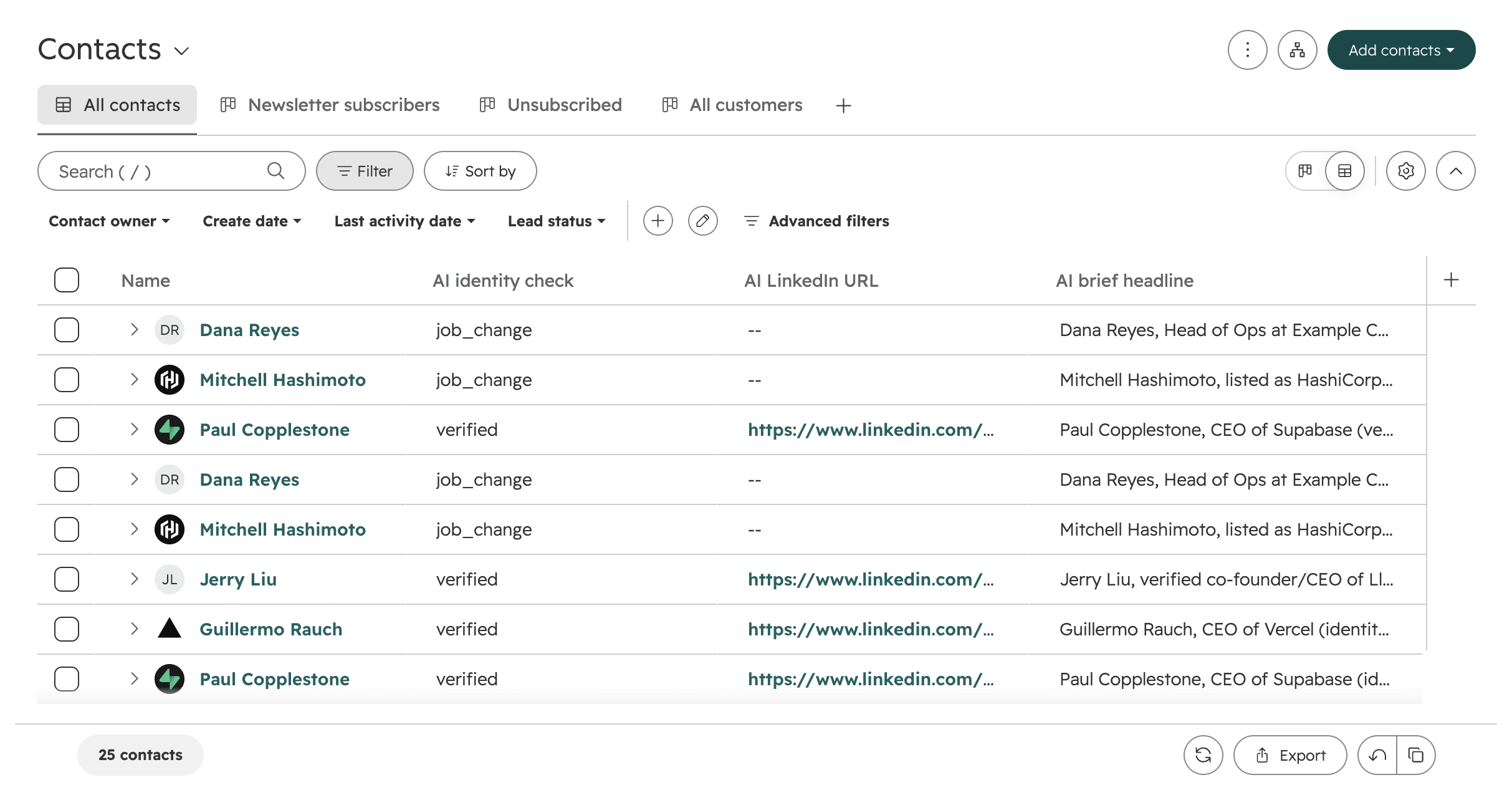The image size is (1512, 795).
Task: Click the refresh sync icon at bottom
Action: tap(1203, 755)
